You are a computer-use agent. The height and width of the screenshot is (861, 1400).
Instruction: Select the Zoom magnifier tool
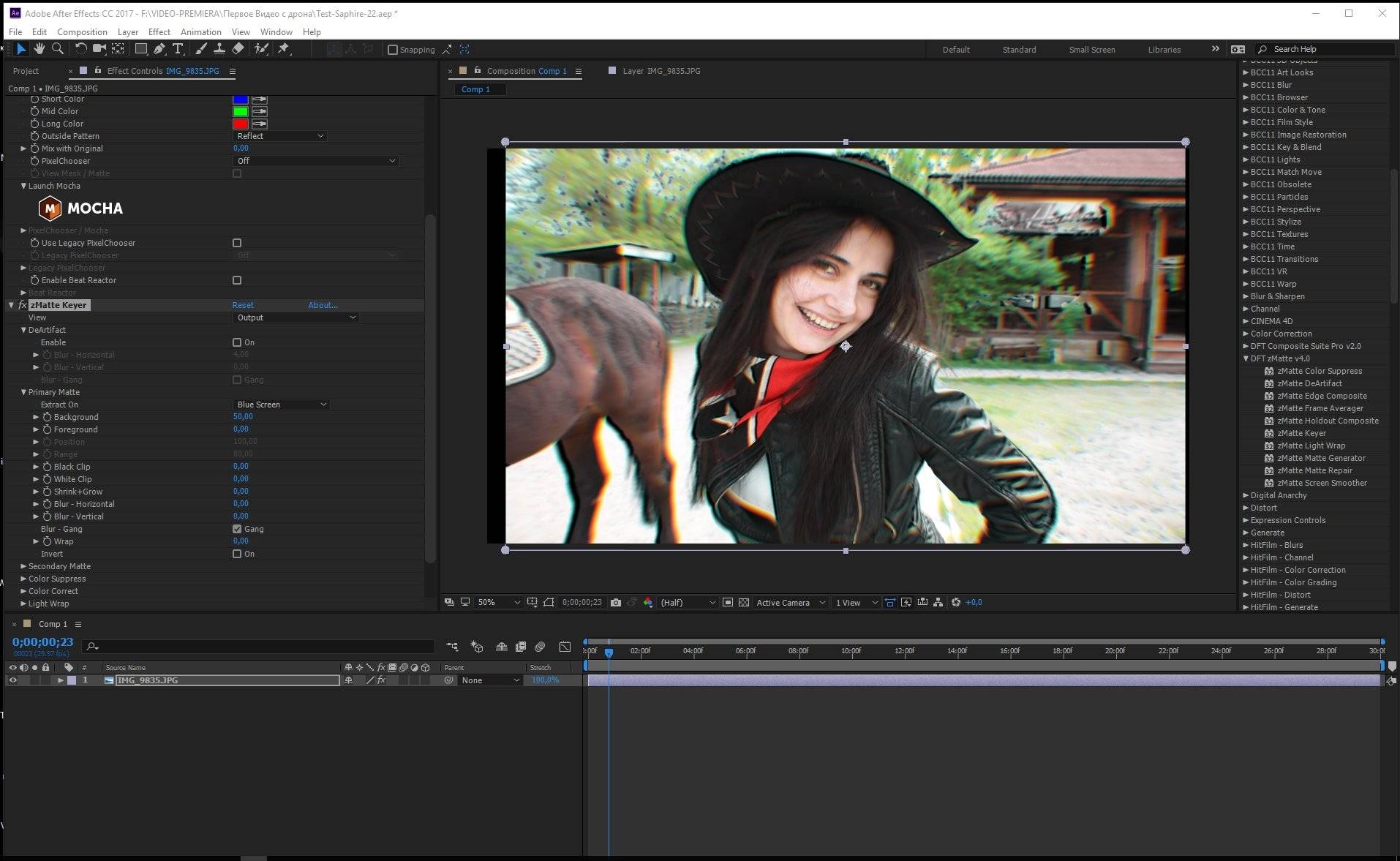[x=57, y=49]
